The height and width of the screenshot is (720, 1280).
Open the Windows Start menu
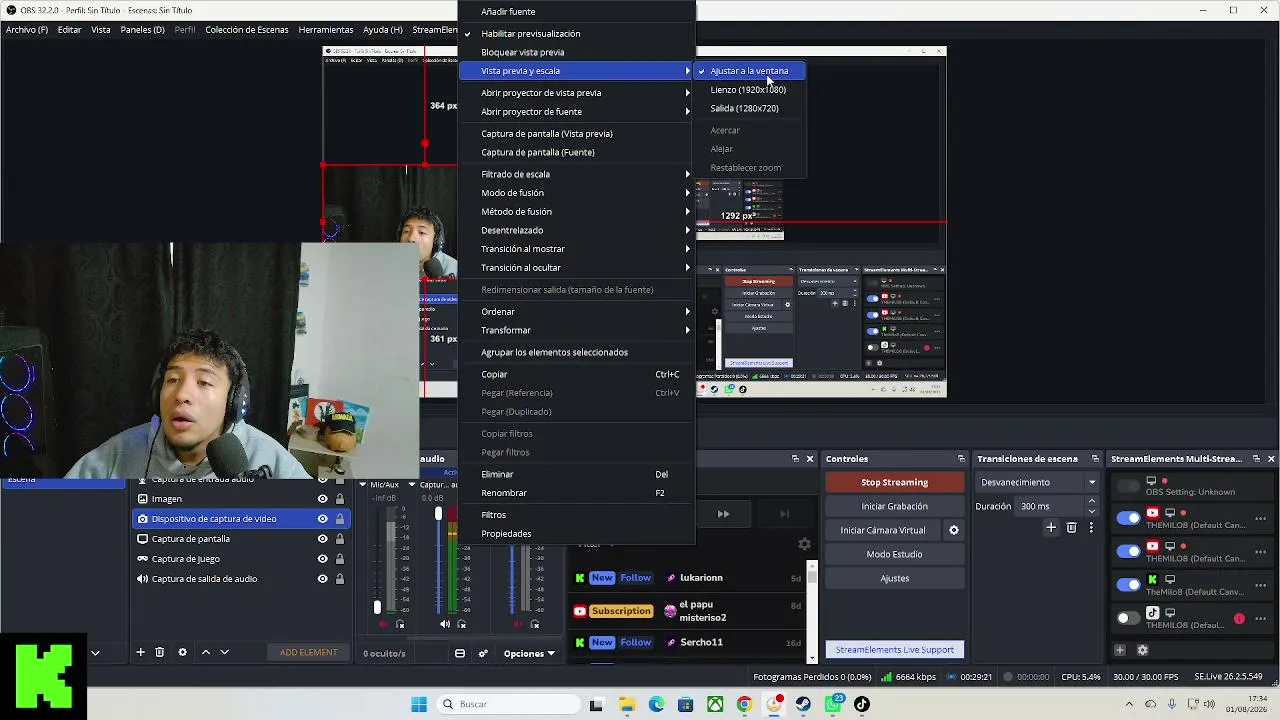[x=419, y=704]
